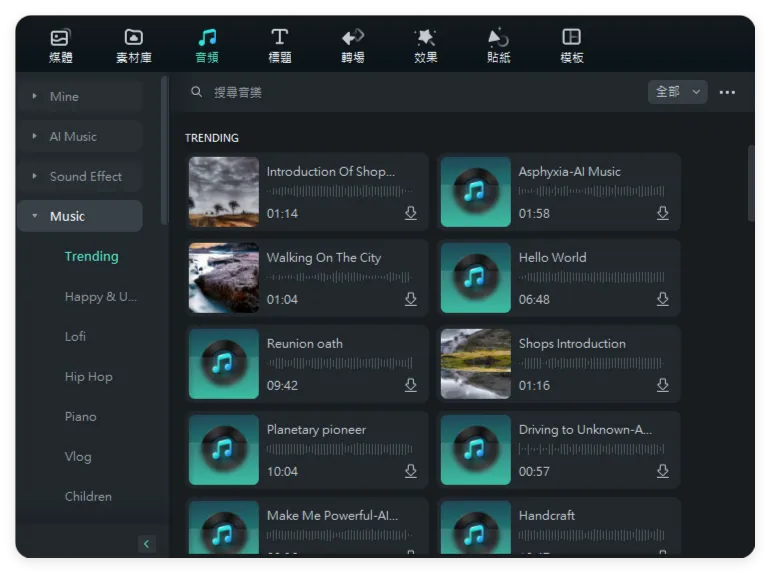
Task: Open the 模板 (Templates) panel icon
Action: pyautogui.click(x=572, y=39)
